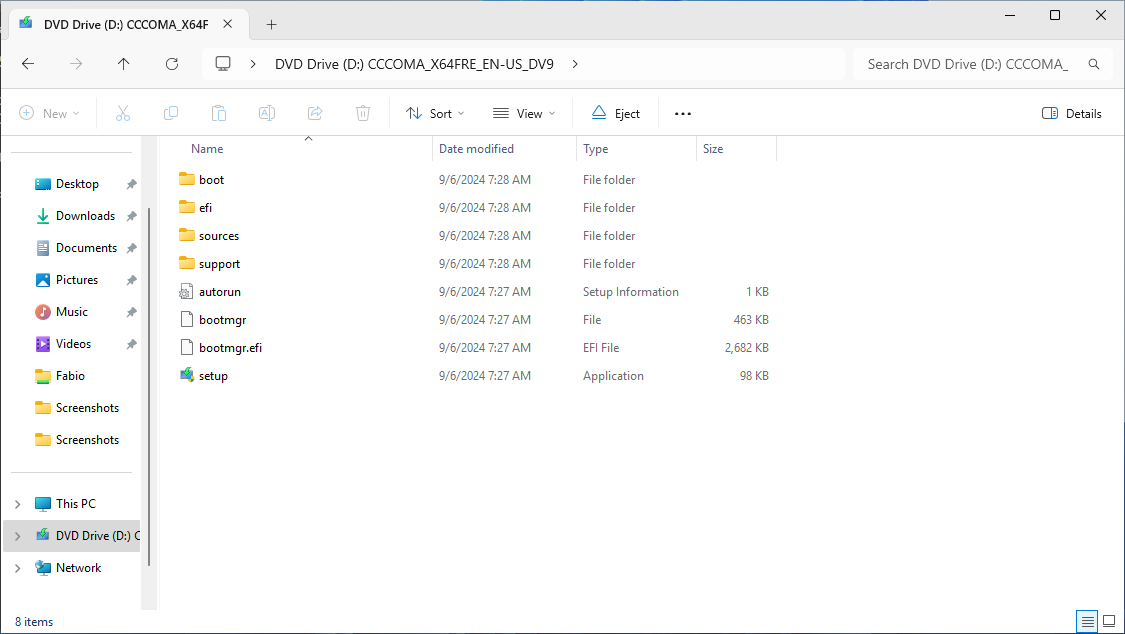
Task: Switch to the details list view icon
Action: tap(1088, 621)
